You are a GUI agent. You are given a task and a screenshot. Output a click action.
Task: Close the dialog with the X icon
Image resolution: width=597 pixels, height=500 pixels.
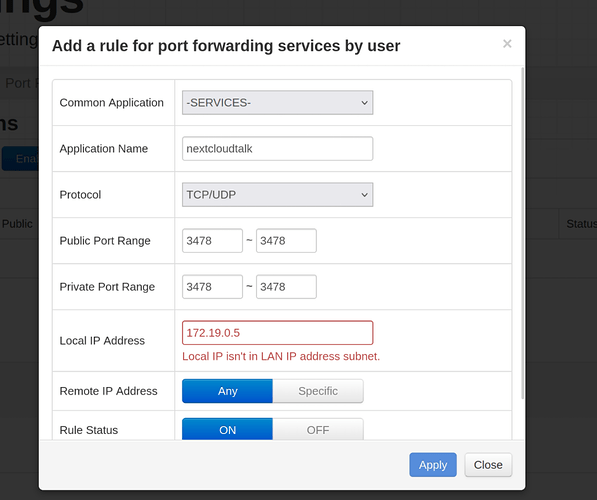coord(507,44)
